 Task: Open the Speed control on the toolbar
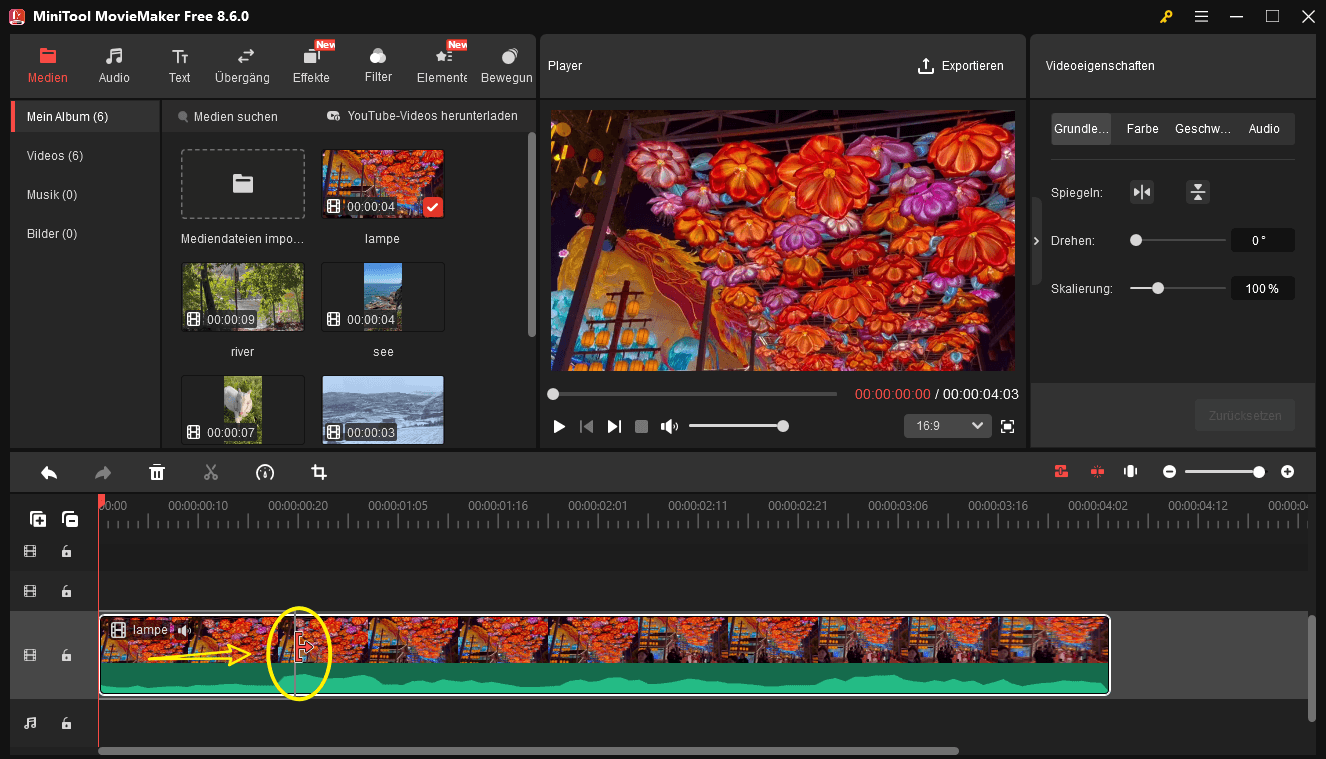point(265,472)
